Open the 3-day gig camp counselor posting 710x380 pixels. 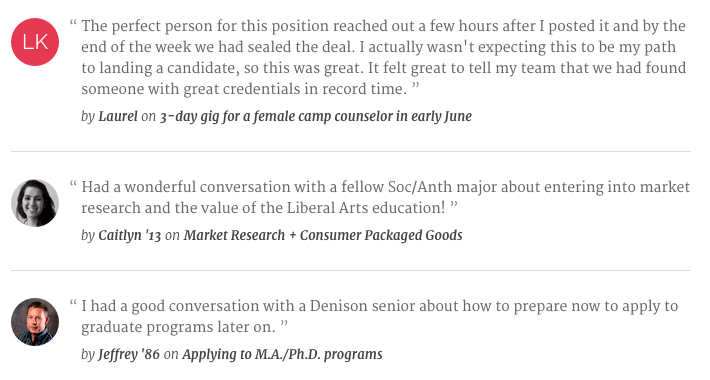pyautogui.click(x=316, y=116)
